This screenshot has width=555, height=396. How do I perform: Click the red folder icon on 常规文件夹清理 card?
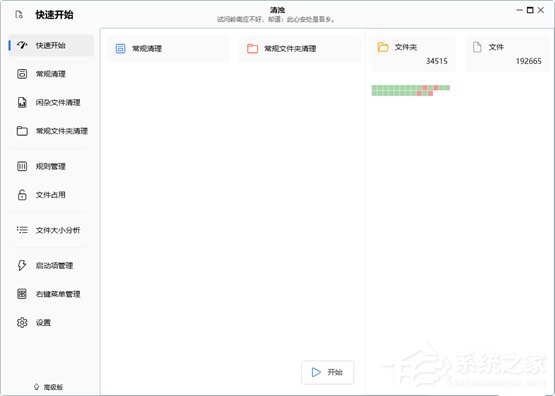click(252, 48)
